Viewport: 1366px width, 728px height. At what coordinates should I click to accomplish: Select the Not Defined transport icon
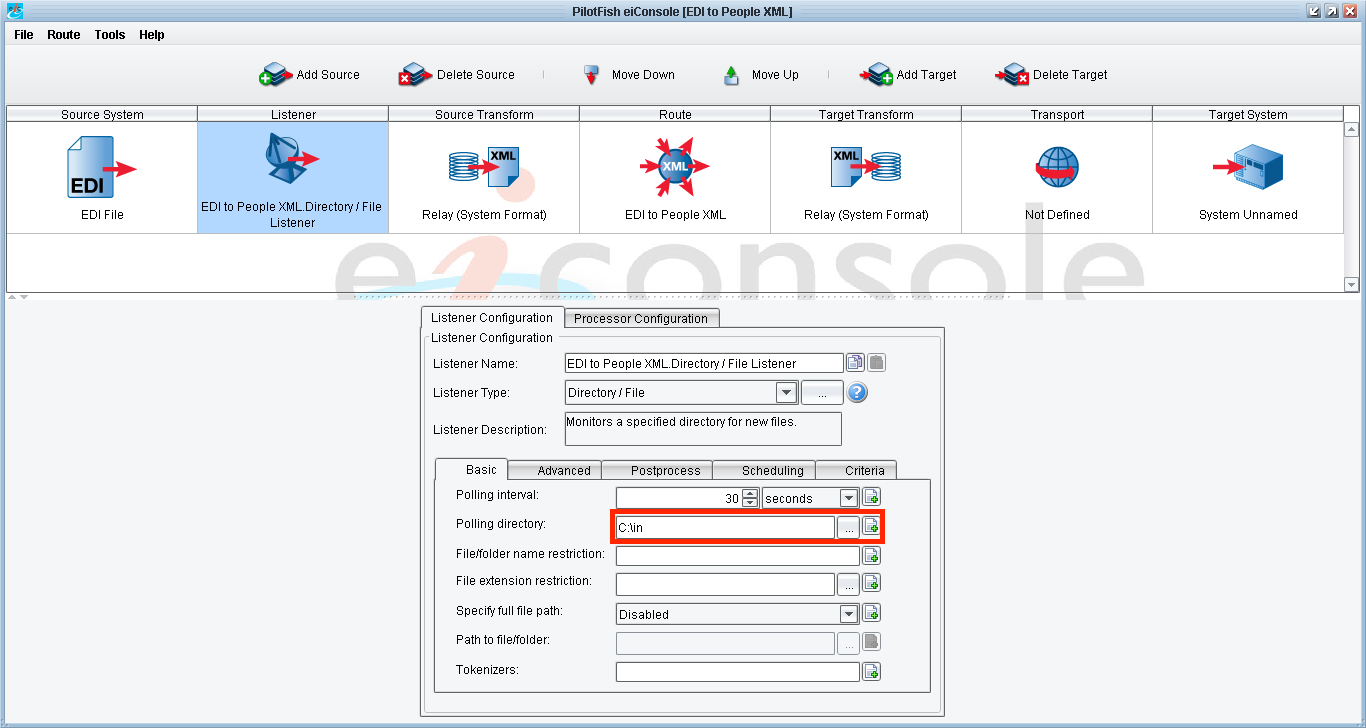(1057, 168)
